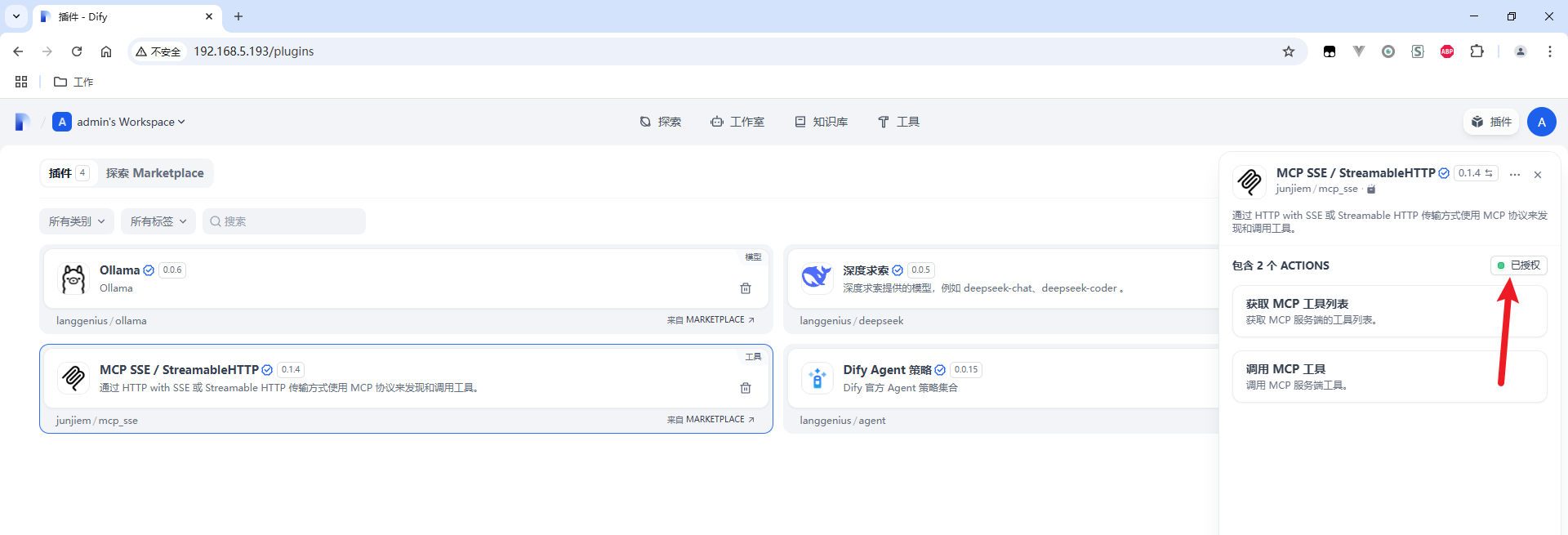1568x535 pixels.
Task: Expand the 所有类别 filter dropdown
Action: coord(77,221)
